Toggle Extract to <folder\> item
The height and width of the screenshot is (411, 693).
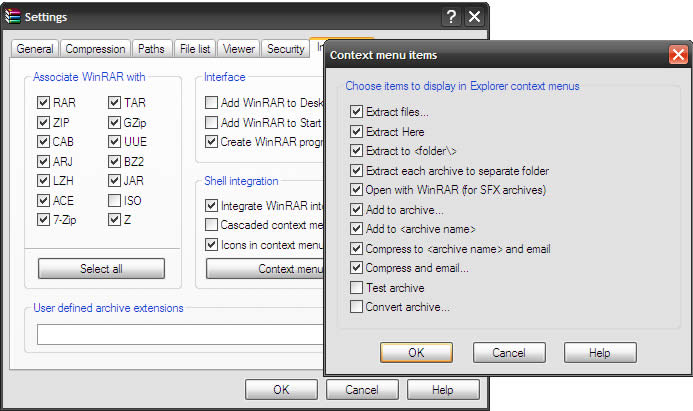pyautogui.click(x=356, y=150)
